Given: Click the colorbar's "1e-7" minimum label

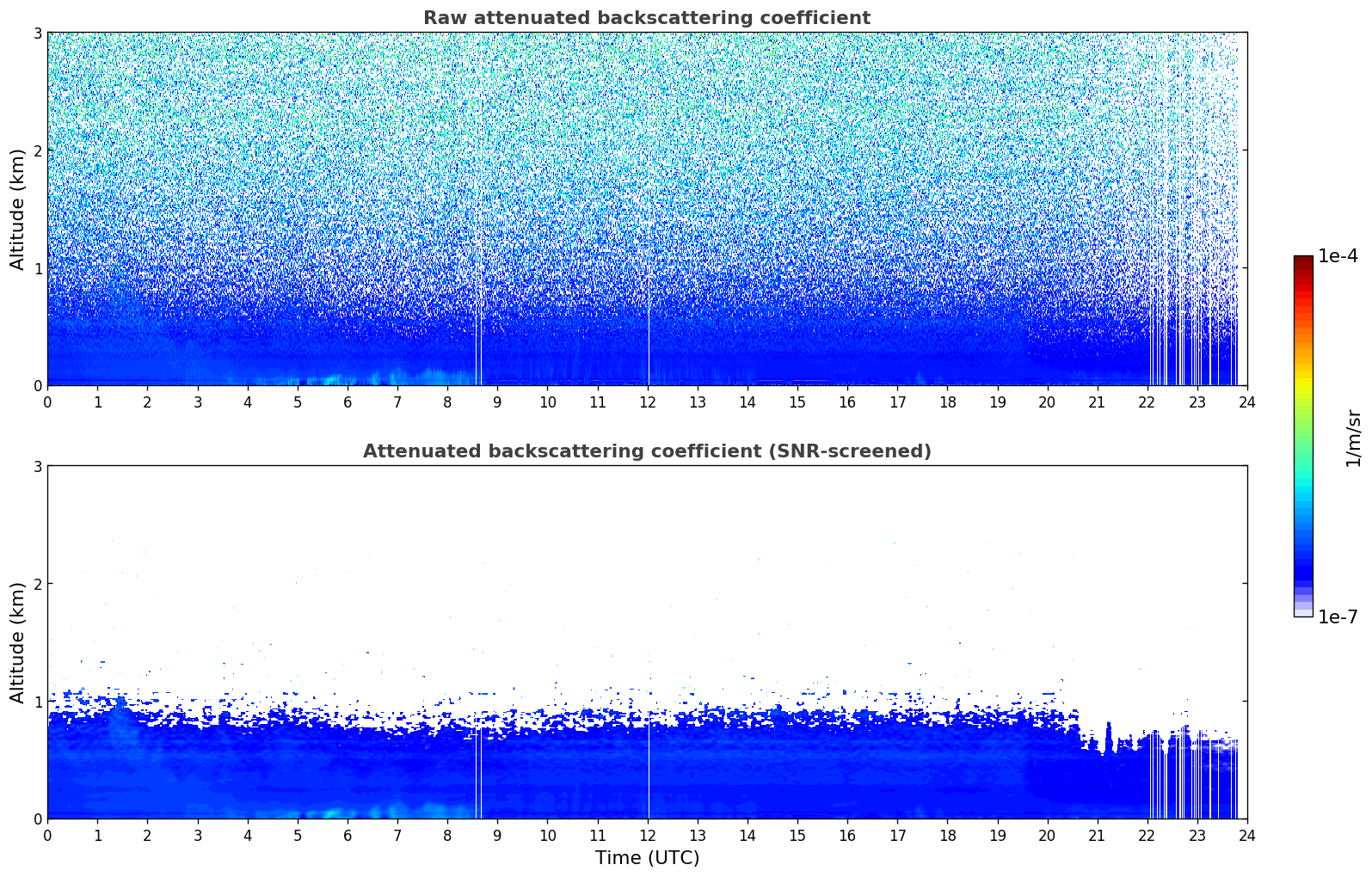Looking at the screenshot, I should (1337, 616).
